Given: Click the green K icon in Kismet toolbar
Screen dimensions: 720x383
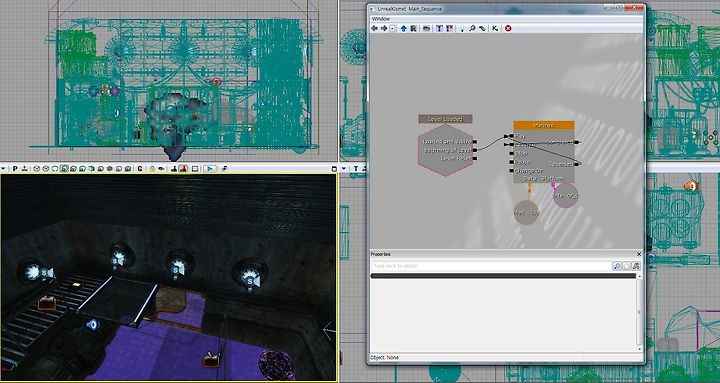Looking at the screenshot, I should pos(495,28).
